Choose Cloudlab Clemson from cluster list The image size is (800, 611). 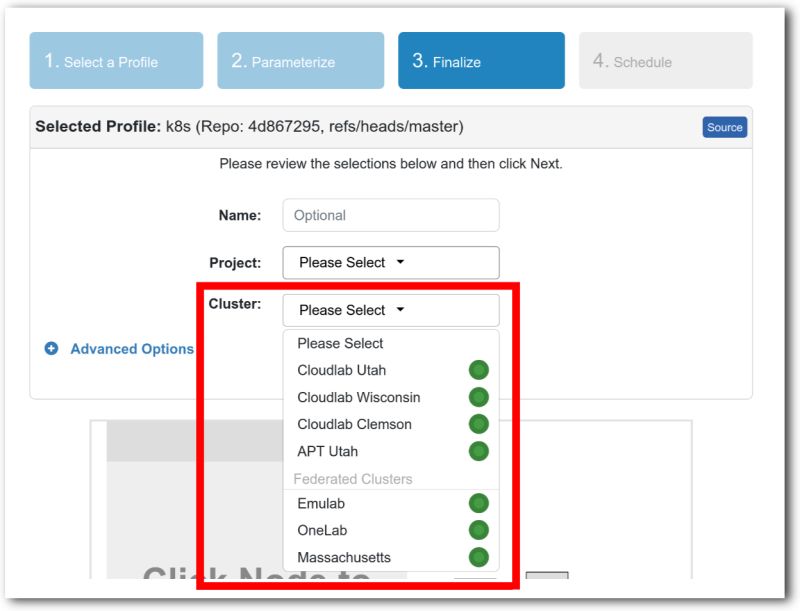pos(391,424)
